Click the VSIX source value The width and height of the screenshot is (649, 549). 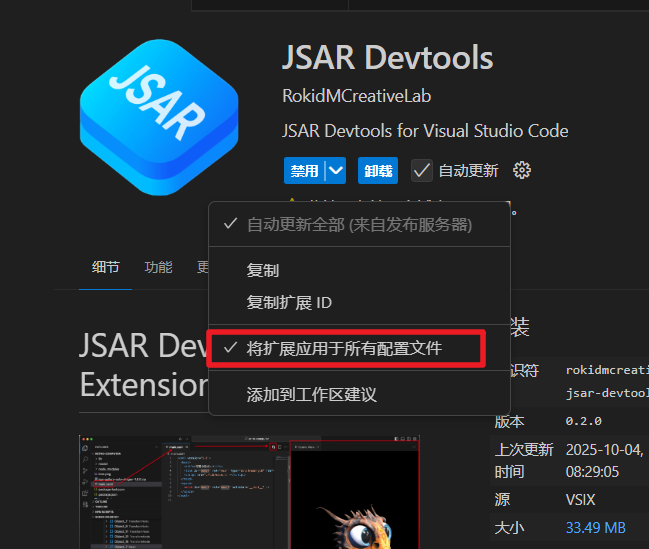click(580, 500)
